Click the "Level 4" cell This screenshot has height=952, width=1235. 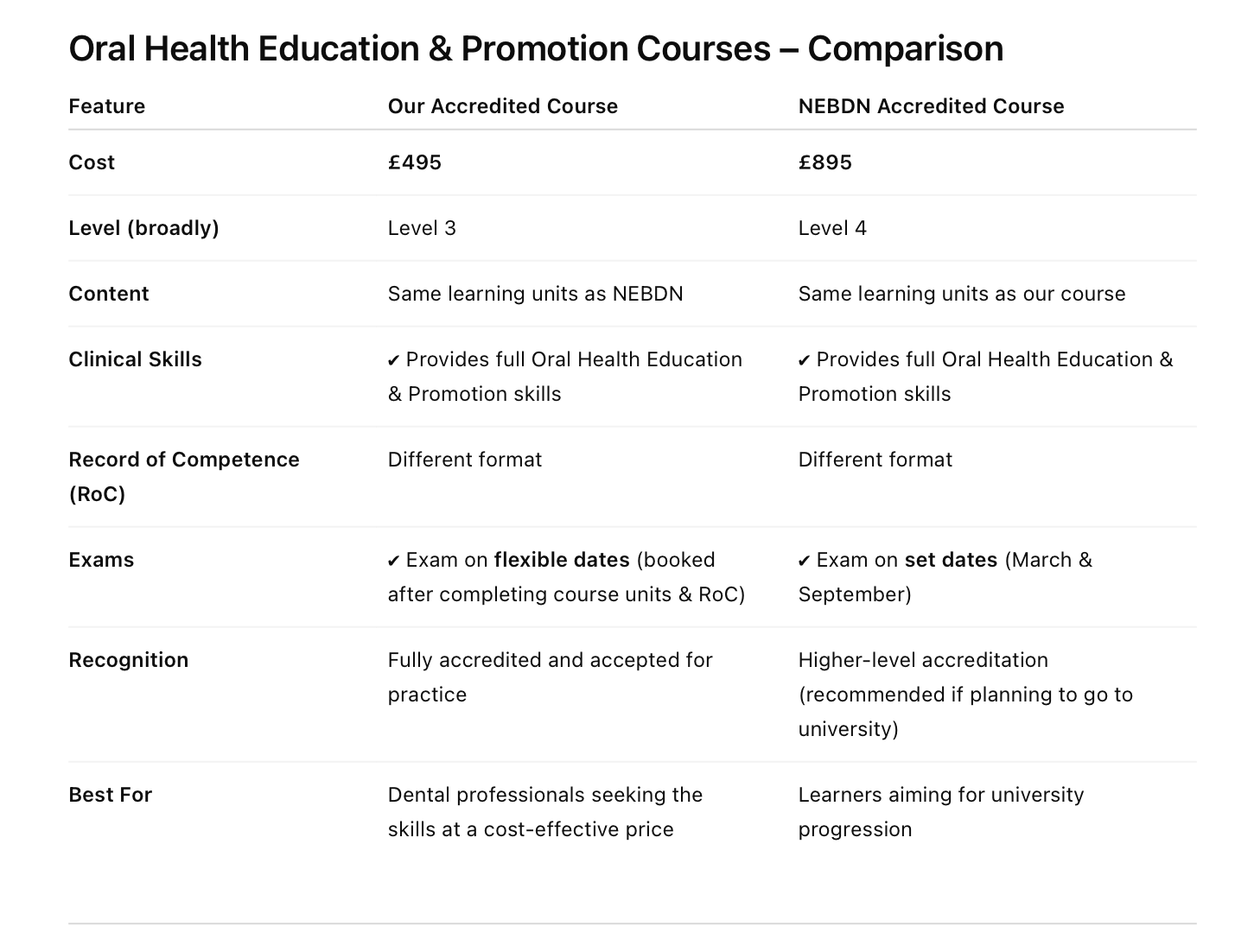coord(832,228)
